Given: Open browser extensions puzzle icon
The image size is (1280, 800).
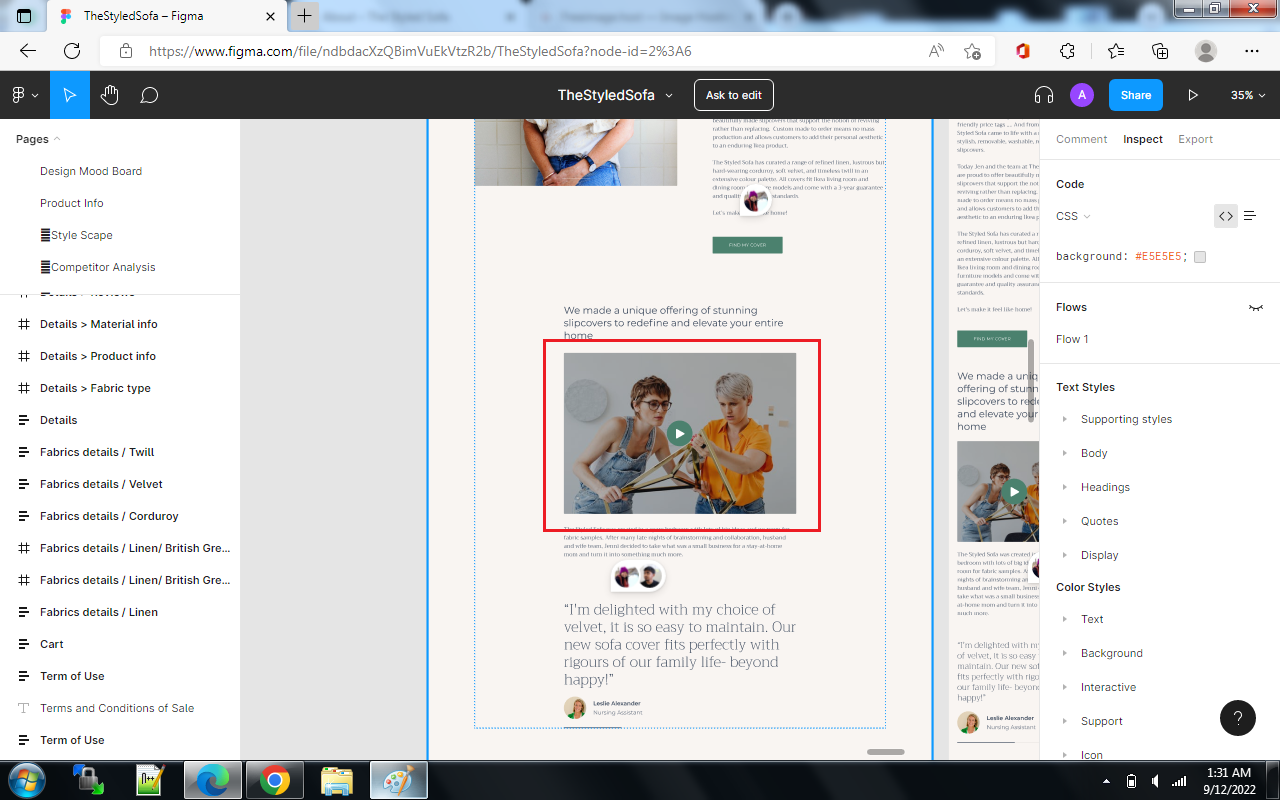Looking at the screenshot, I should click(x=1067, y=51).
